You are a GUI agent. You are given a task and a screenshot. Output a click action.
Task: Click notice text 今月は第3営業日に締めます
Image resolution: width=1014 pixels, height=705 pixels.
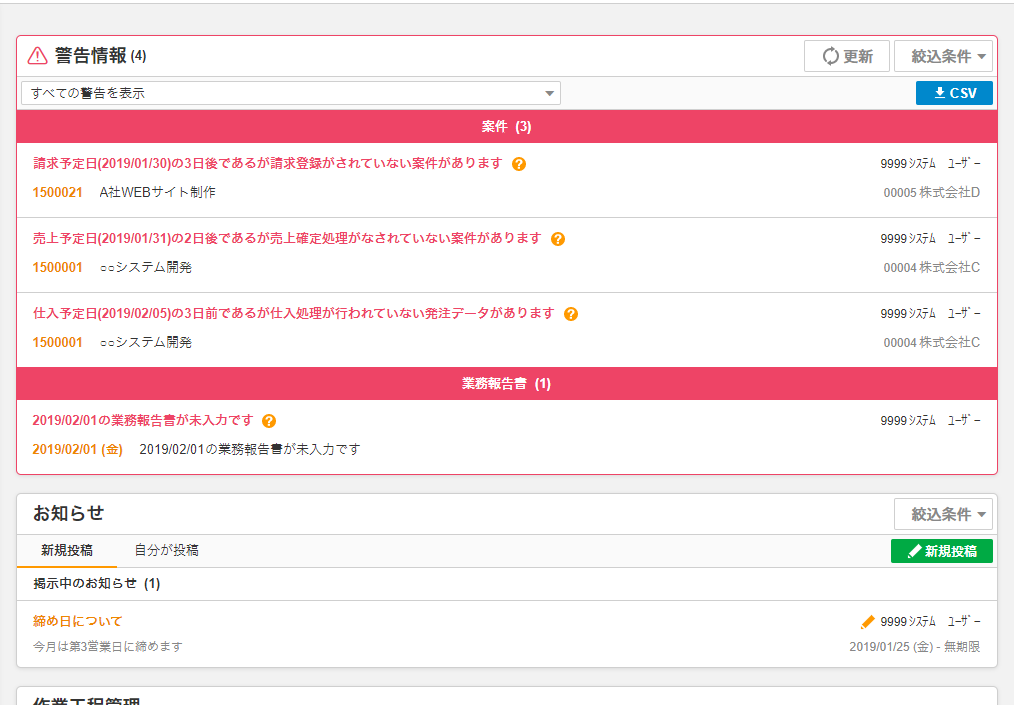pyautogui.click(x=108, y=646)
